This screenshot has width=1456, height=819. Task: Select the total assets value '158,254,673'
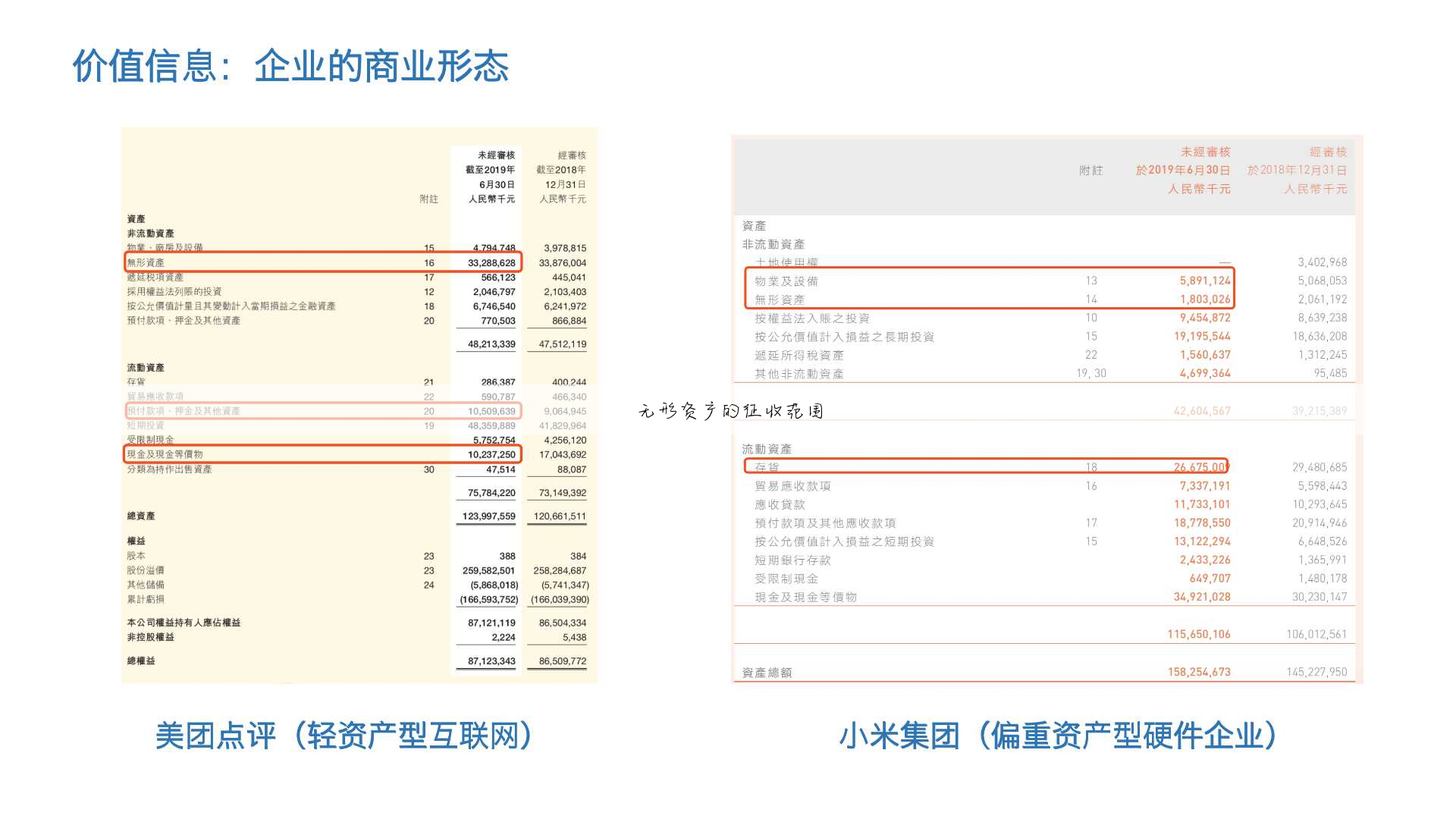pos(1199,673)
